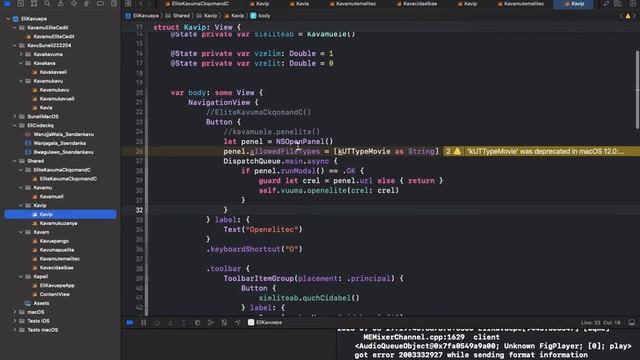The image size is (640, 360).
Task: Pause program execution in debug bar
Action: click(x=144, y=322)
